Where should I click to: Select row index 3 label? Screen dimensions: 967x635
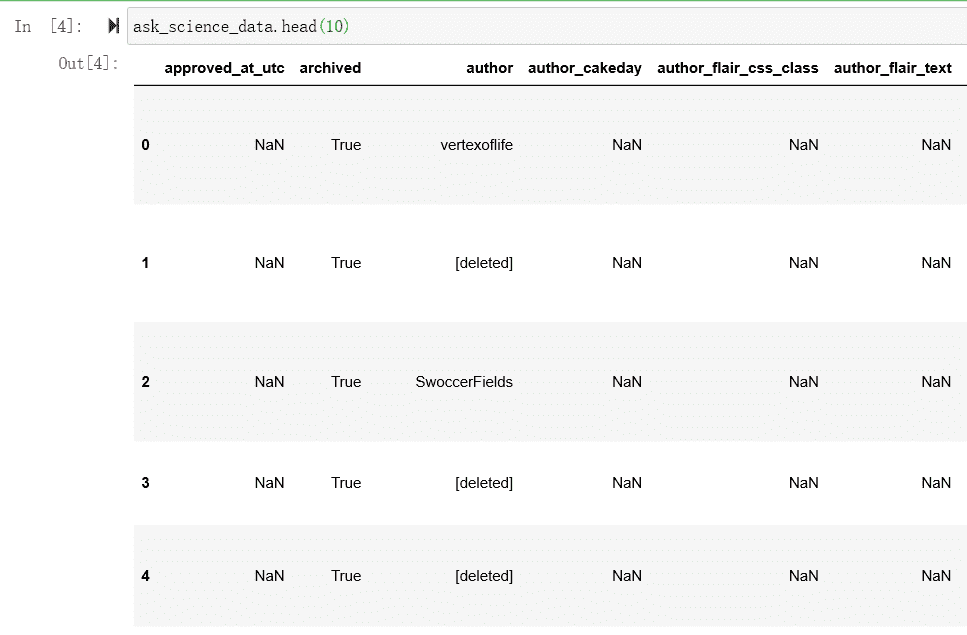146,483
